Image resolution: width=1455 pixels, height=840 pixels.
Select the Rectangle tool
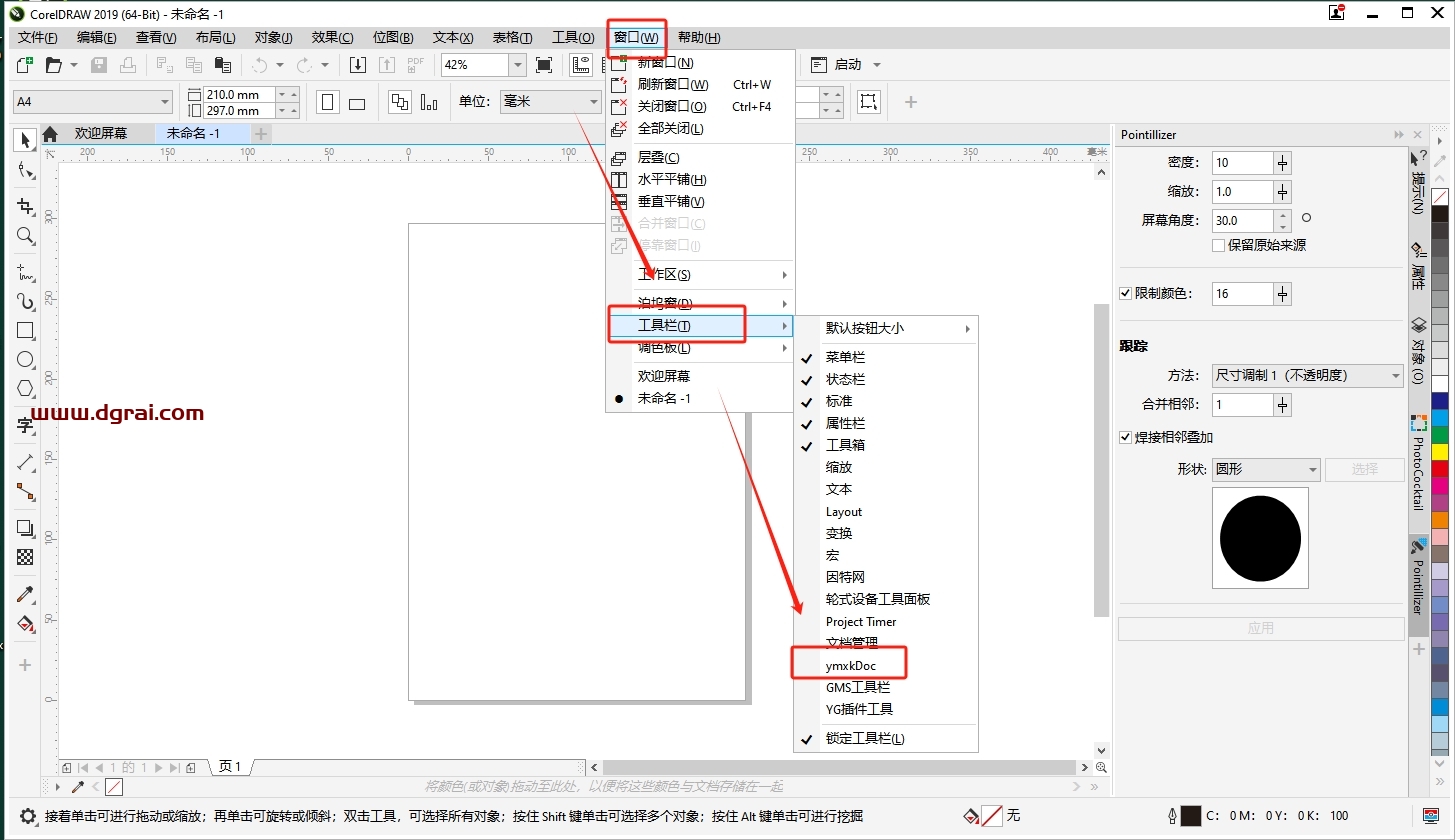coord(26,331)
